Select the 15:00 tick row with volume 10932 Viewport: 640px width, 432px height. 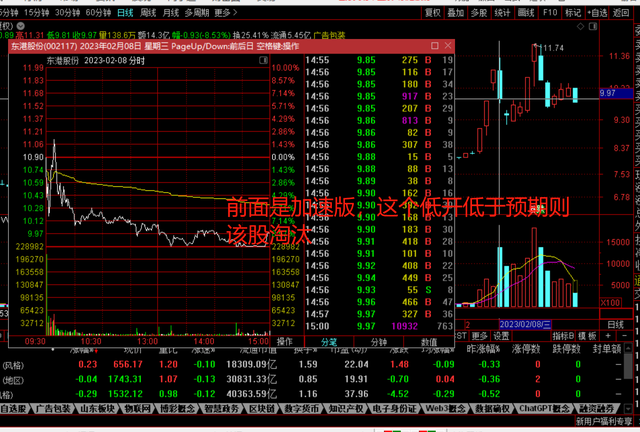pyautogui.click(x=379, y=326)
